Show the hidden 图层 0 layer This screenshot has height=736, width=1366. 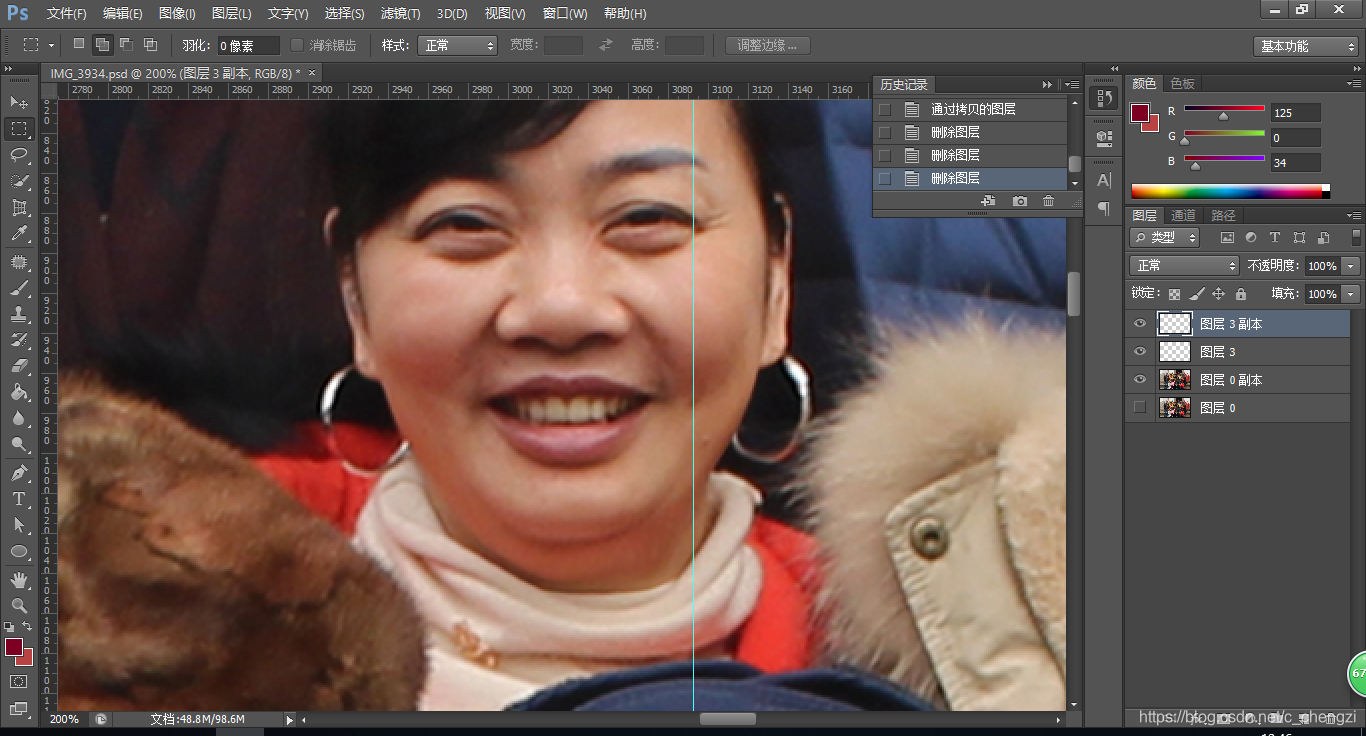click(1139, 407)
